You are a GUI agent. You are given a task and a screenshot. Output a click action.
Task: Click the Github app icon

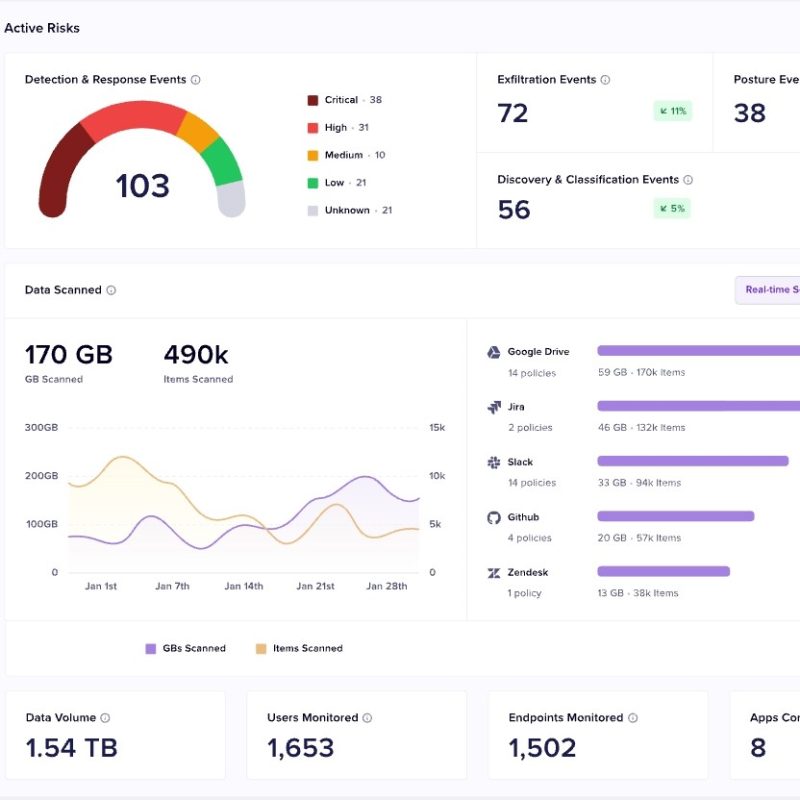tap(493, 517)
